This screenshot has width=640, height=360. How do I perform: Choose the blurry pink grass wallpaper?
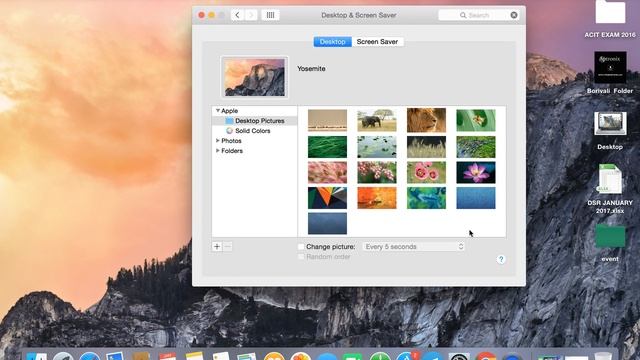pyautogui.click(x=327, y=172)
